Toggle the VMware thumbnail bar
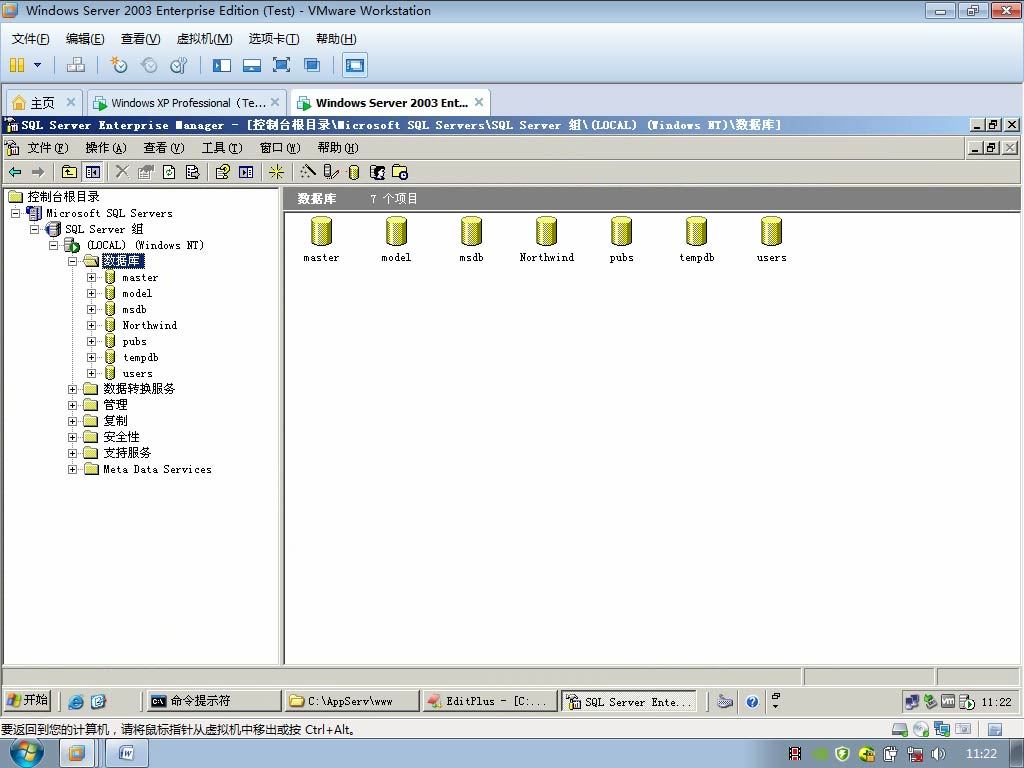This screenshot has height=768, width=1024. tap(251, 65)
